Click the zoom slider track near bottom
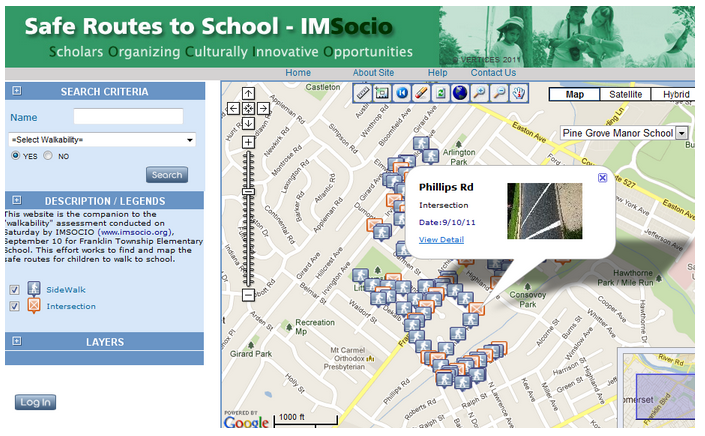Screen dimensions: 705x436 click(x=248, y=279)
